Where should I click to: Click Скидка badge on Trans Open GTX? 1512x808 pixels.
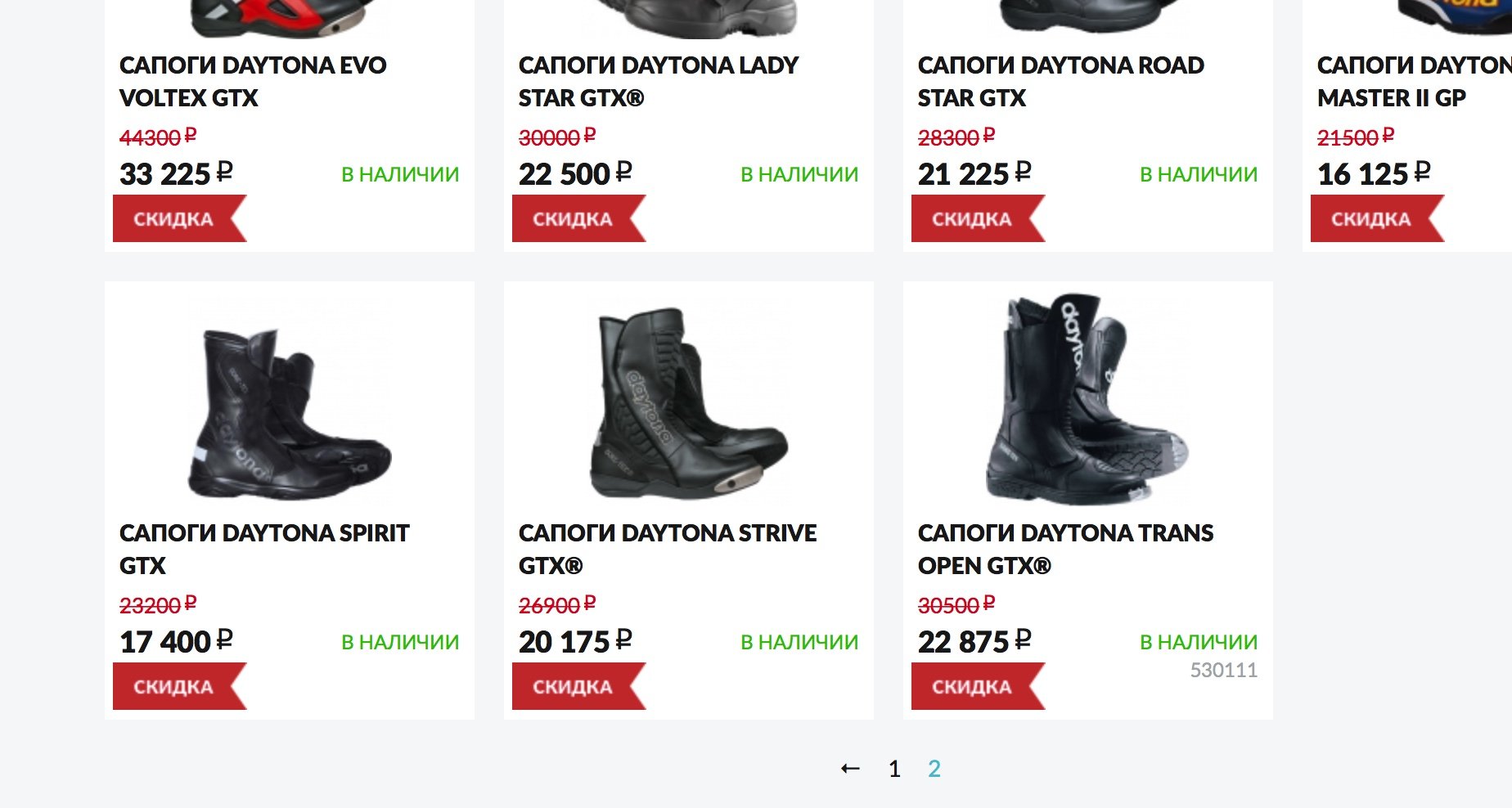(x=972, y=687)
